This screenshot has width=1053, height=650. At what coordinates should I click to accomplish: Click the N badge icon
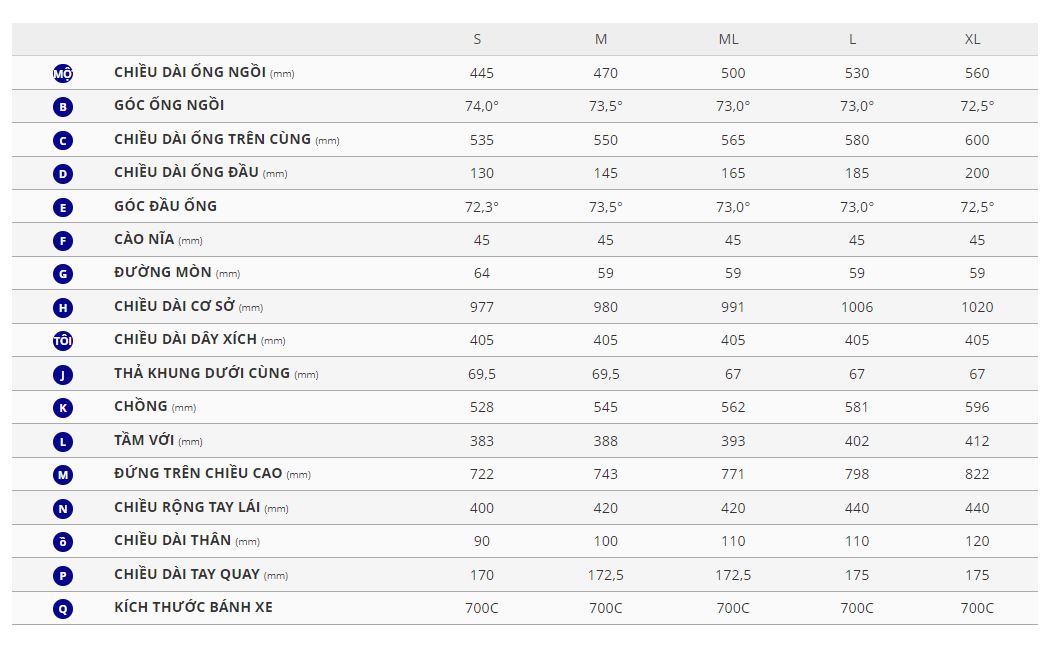tap(63, 508)
